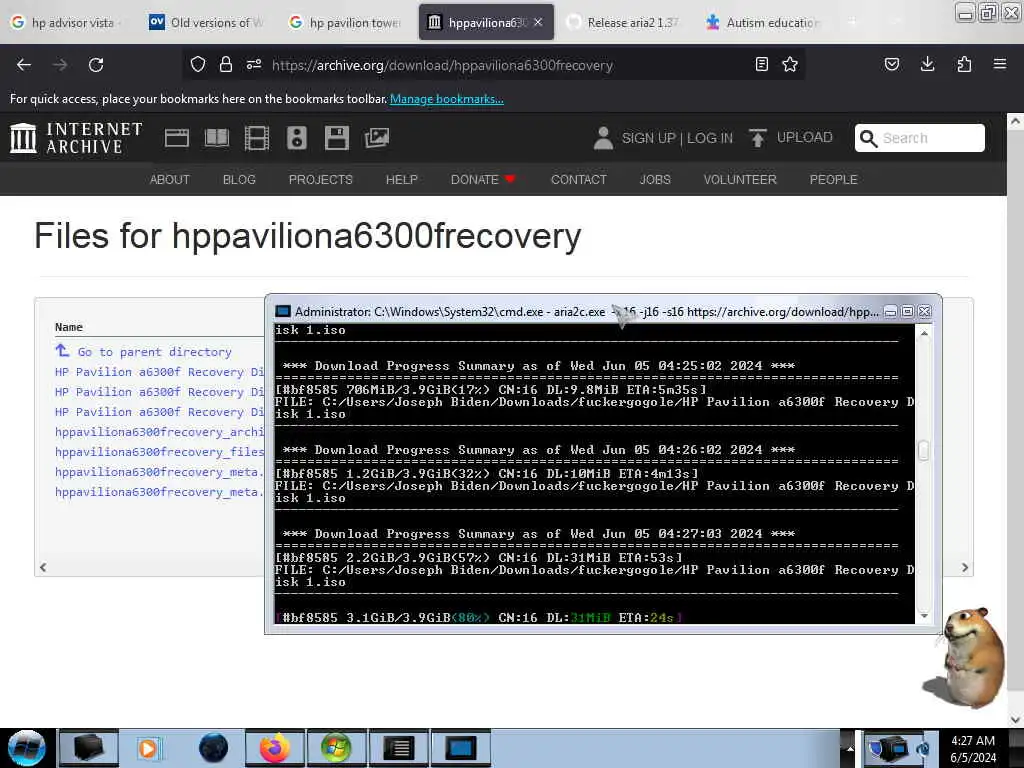Open the Texts book icon
Image resolution: width=1024 pixels, height=768 pixels.
pos(217,138)
